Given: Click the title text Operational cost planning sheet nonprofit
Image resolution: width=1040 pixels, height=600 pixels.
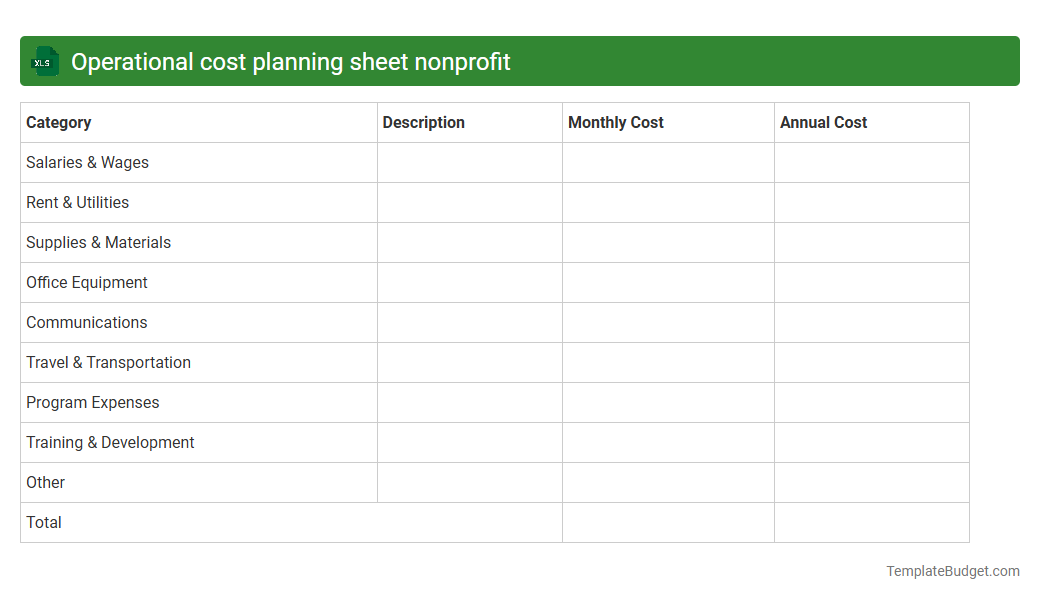Looking at the screenshot, I should [289, 61].
